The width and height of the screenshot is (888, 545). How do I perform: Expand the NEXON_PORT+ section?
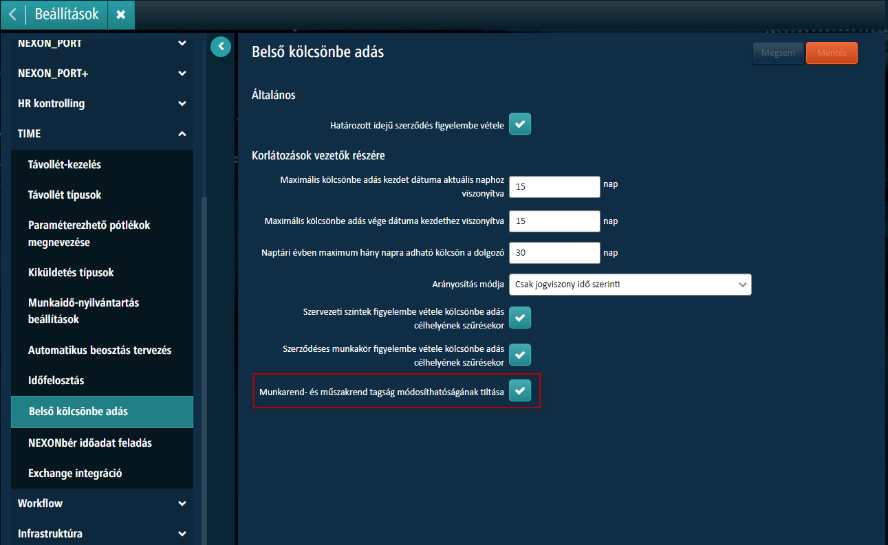tap(182, 74)
